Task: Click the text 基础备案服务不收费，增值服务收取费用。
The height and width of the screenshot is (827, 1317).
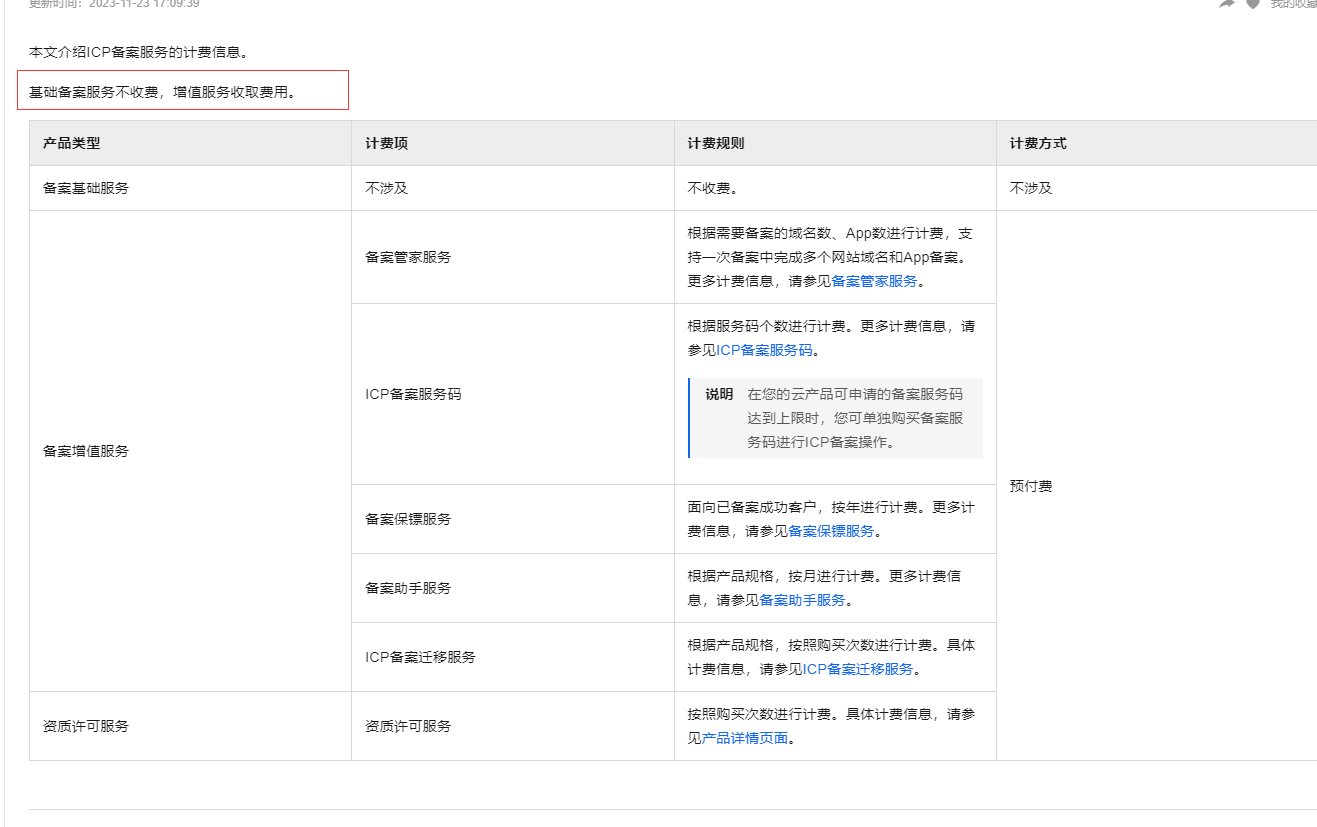Action: [x=165, y=91]
